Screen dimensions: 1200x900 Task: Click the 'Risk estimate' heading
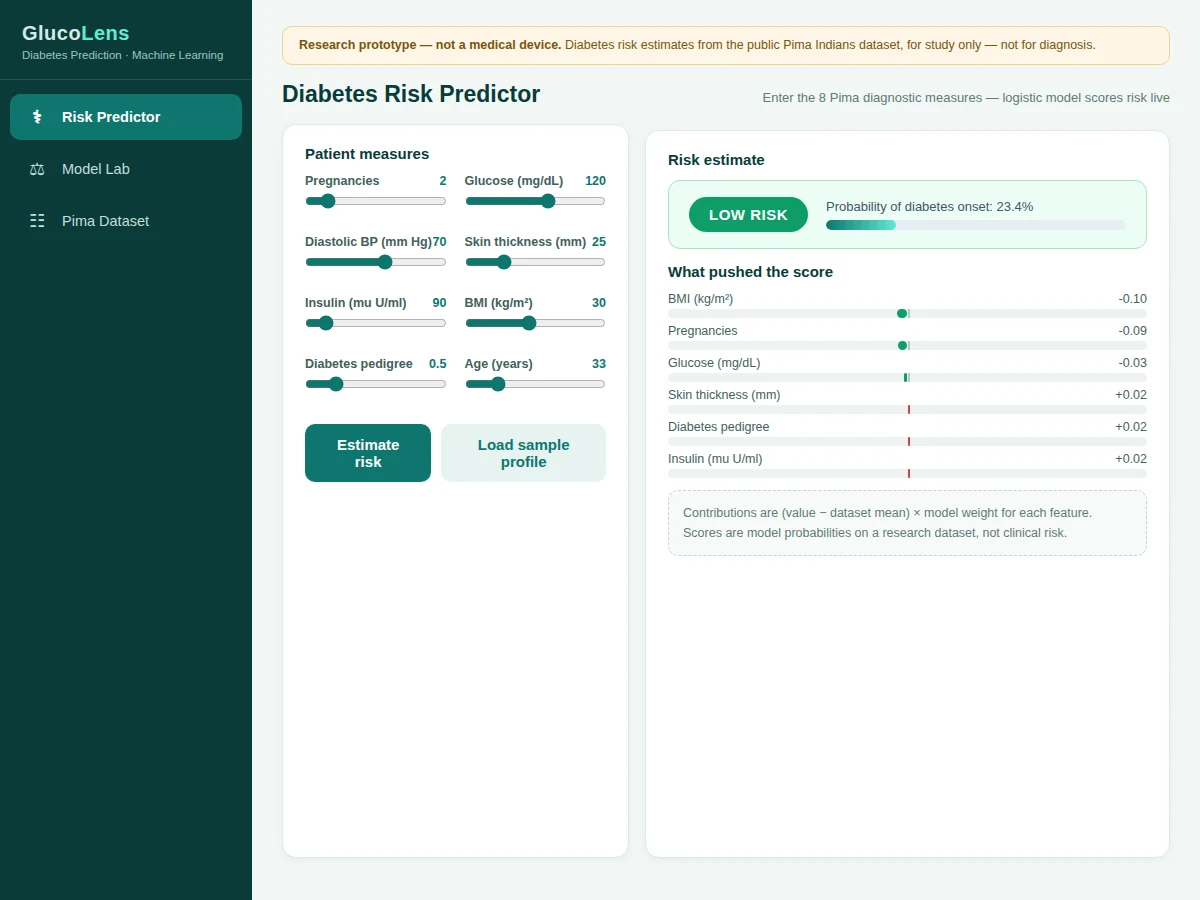[x=716, y=160]
